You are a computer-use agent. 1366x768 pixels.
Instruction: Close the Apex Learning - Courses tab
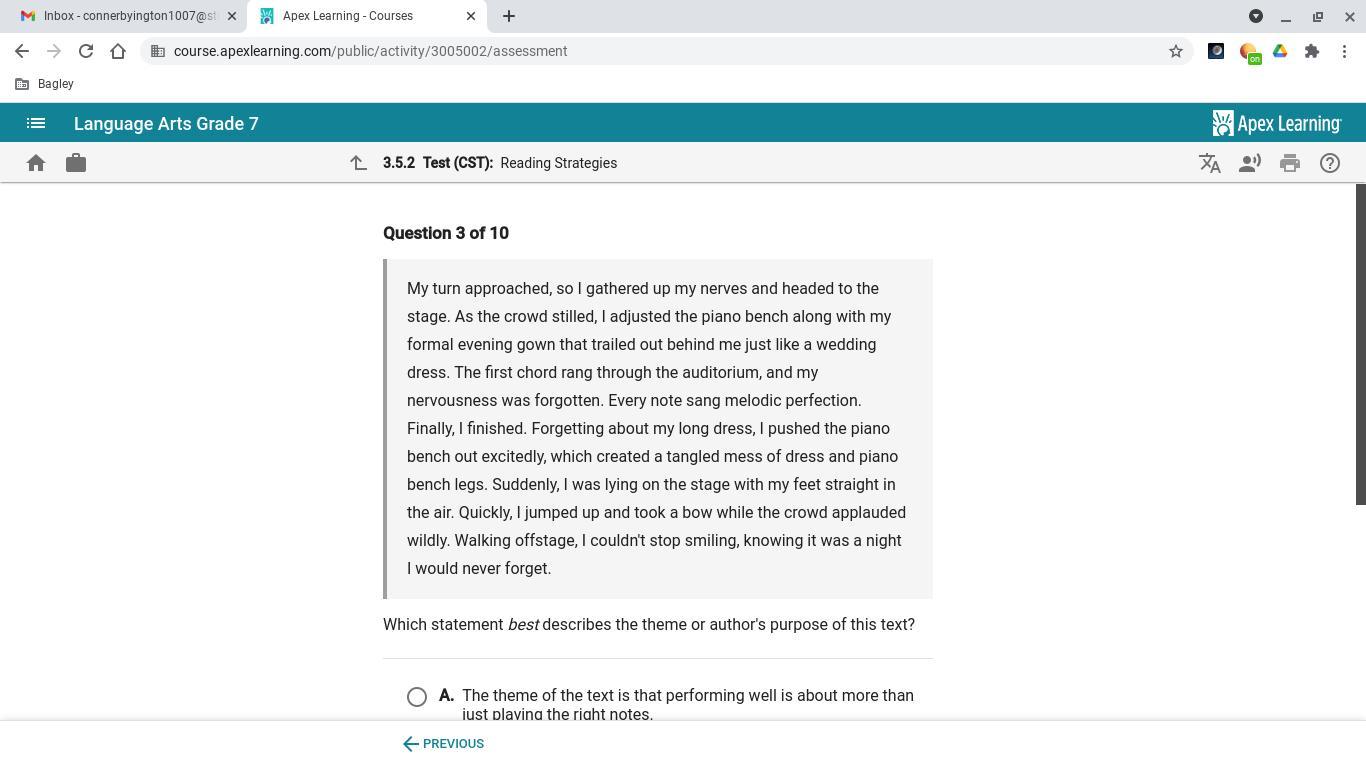click(x=471, y=16)
